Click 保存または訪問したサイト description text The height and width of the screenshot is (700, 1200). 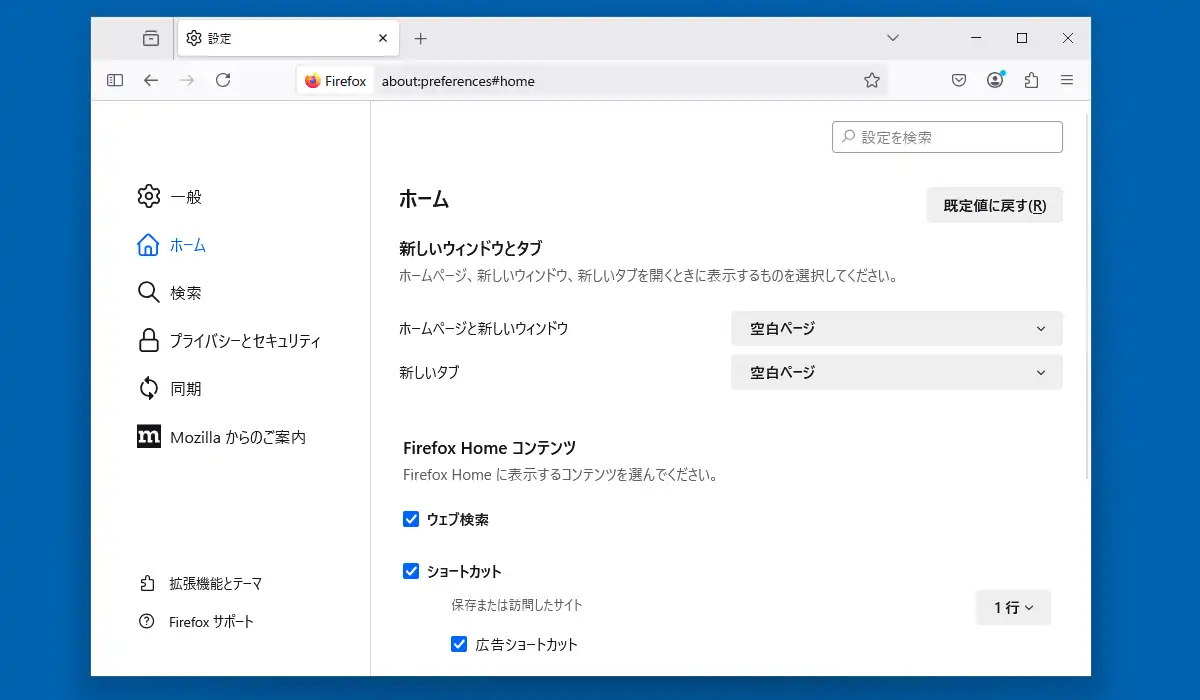pyautogui.click(x=517, y=605)
